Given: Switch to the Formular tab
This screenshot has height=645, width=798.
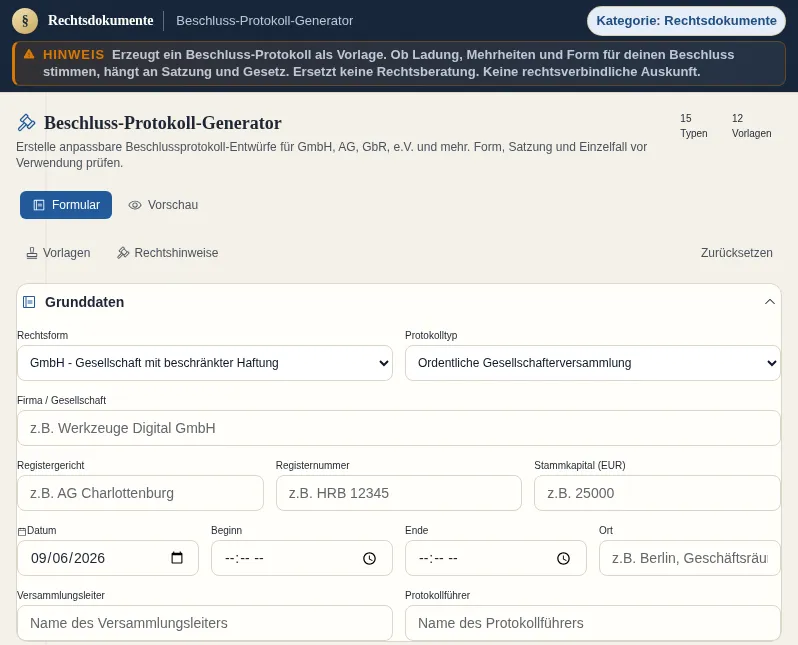Looking at the screenshot, I should (66, 205).
